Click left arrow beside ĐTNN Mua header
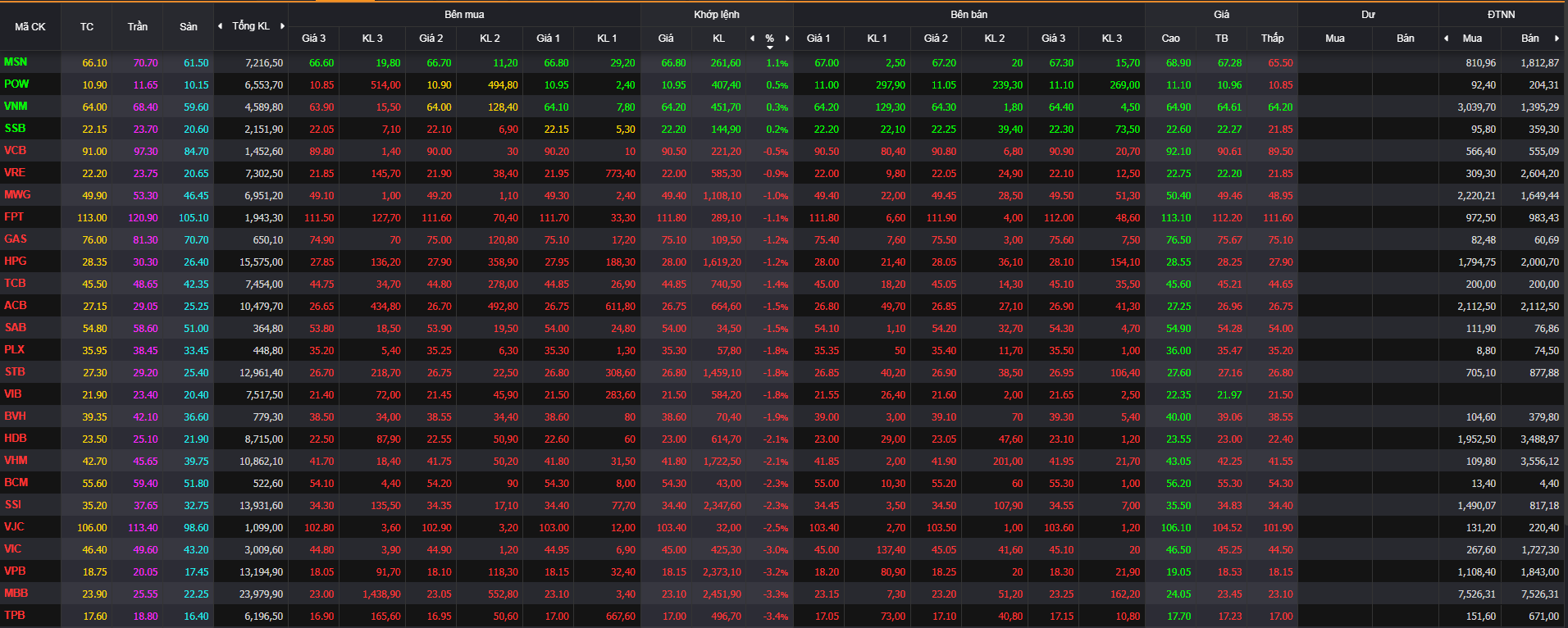This screenshot has height=628, width=1568. click(x=1446, y=39)
